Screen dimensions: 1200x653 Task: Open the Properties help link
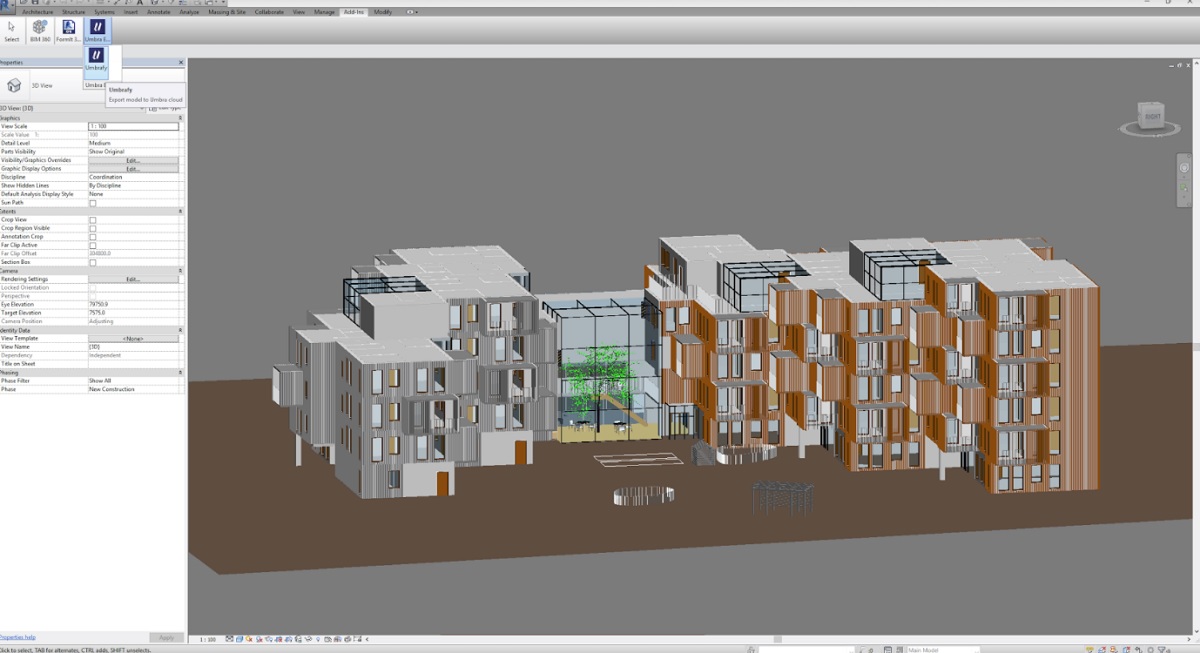tap(18, 637)
